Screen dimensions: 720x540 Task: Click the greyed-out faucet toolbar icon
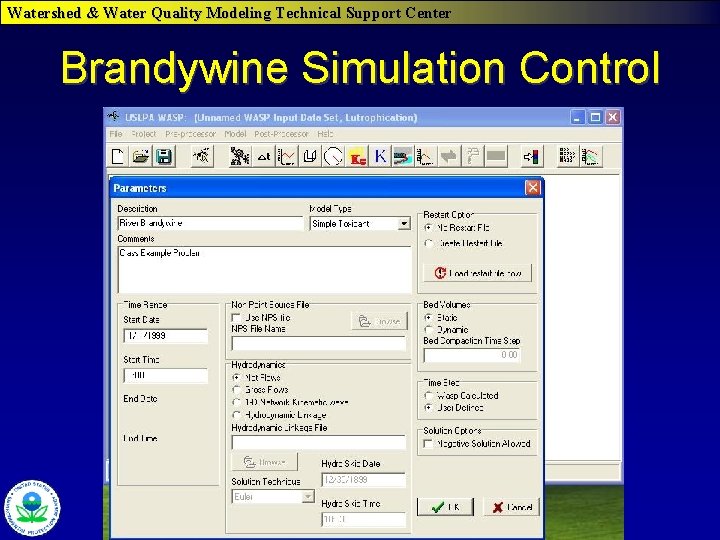coord(472,157)
